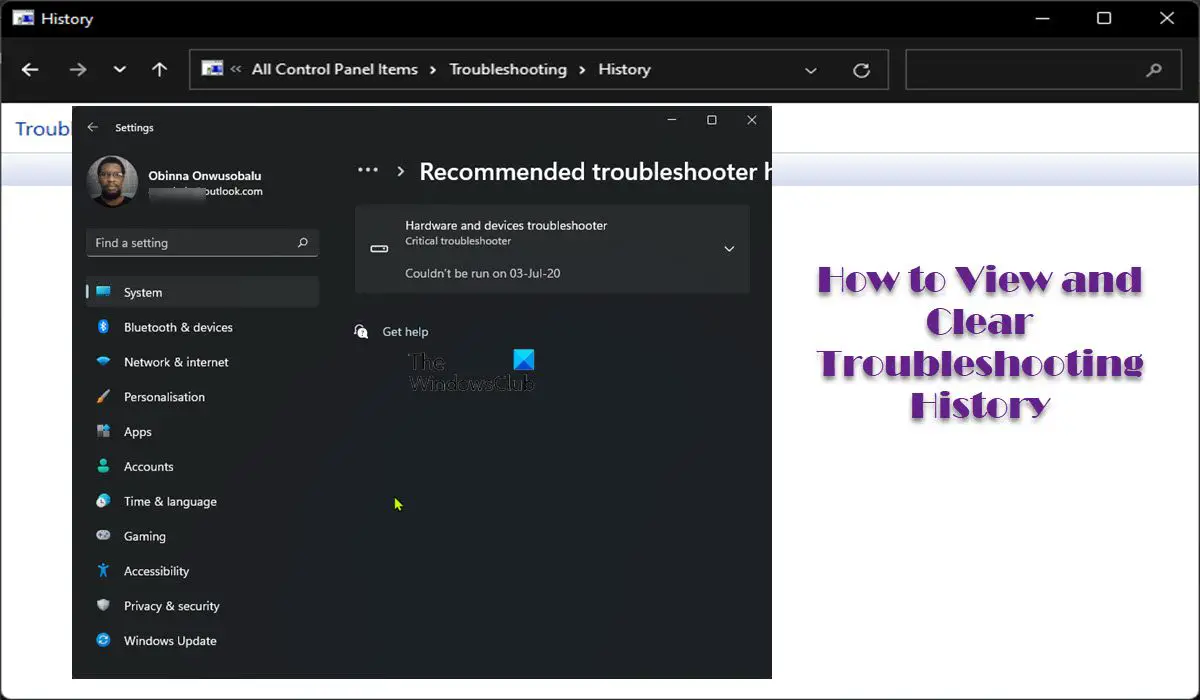1200x700 pixels.
Task: Click the Gaming controller icon
Action: point(103,536)
